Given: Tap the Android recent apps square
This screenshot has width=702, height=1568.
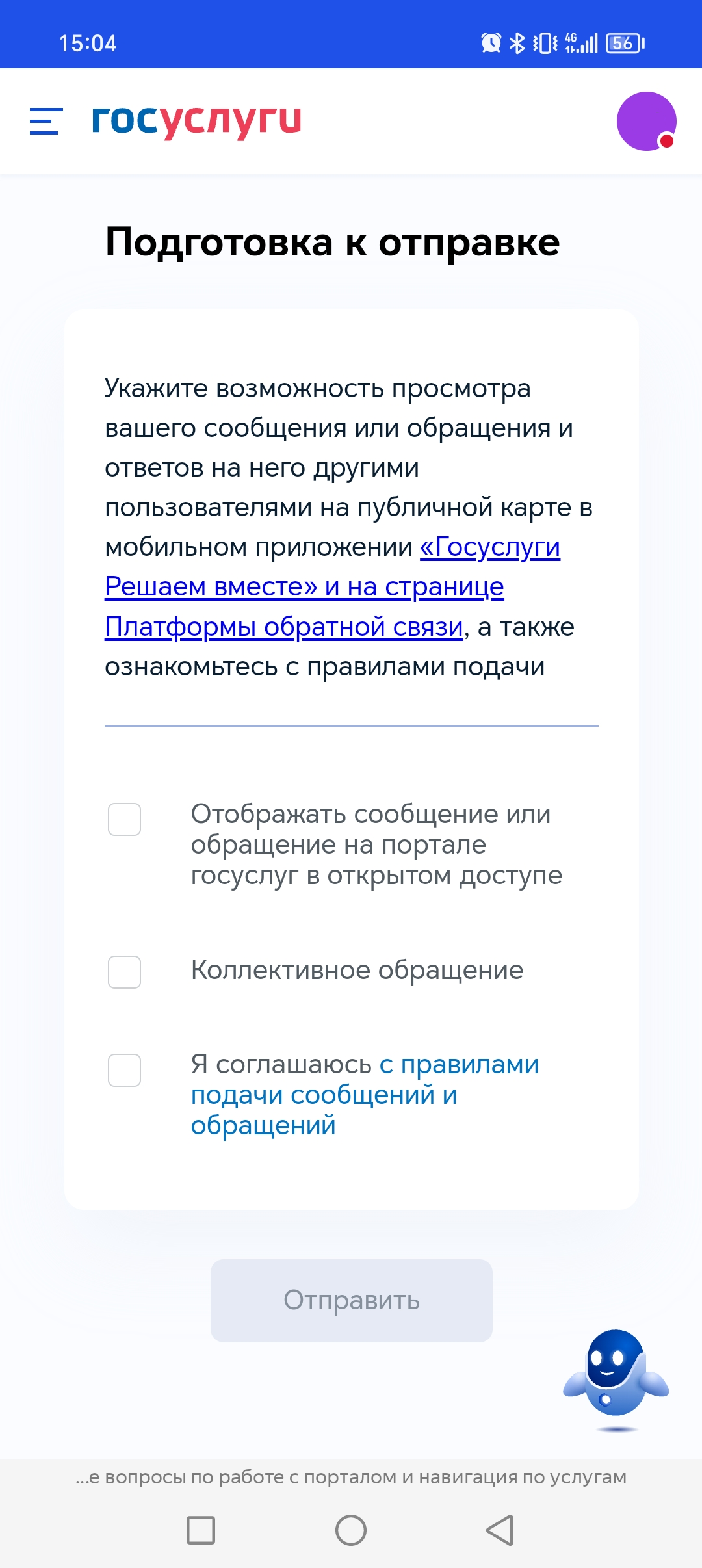Looking at the screenshot, I should [201, 1530].
